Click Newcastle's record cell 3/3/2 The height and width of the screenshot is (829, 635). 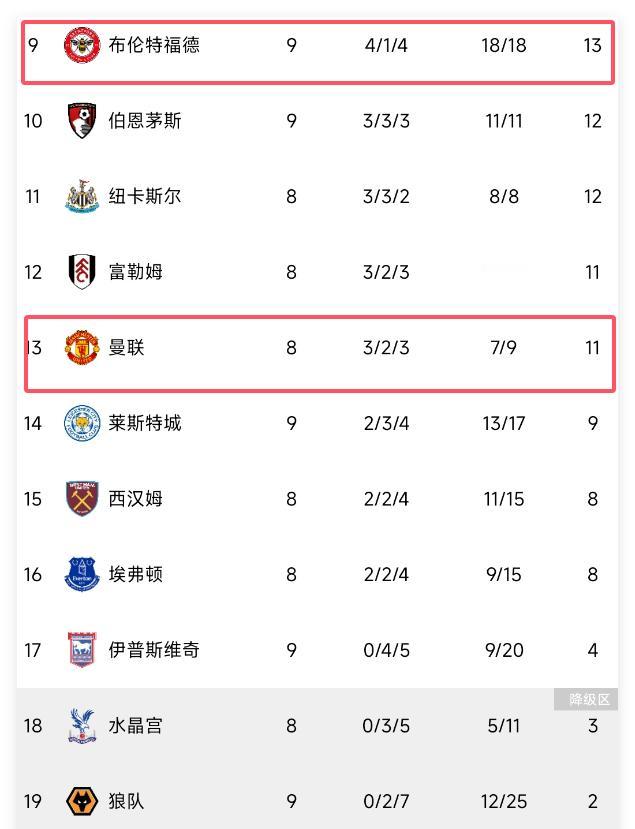pos(386,196)
